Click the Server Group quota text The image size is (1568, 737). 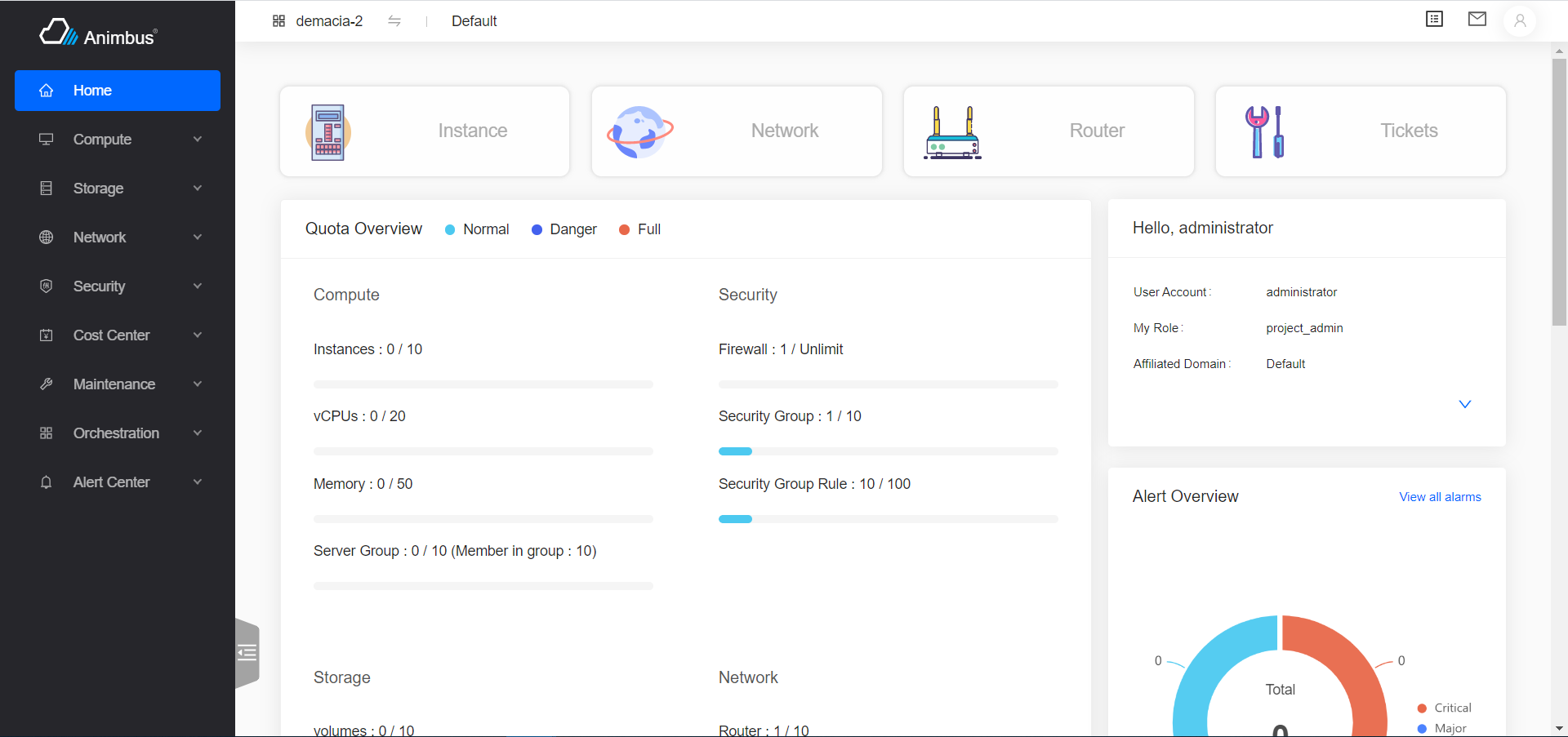tap(455, 551)
